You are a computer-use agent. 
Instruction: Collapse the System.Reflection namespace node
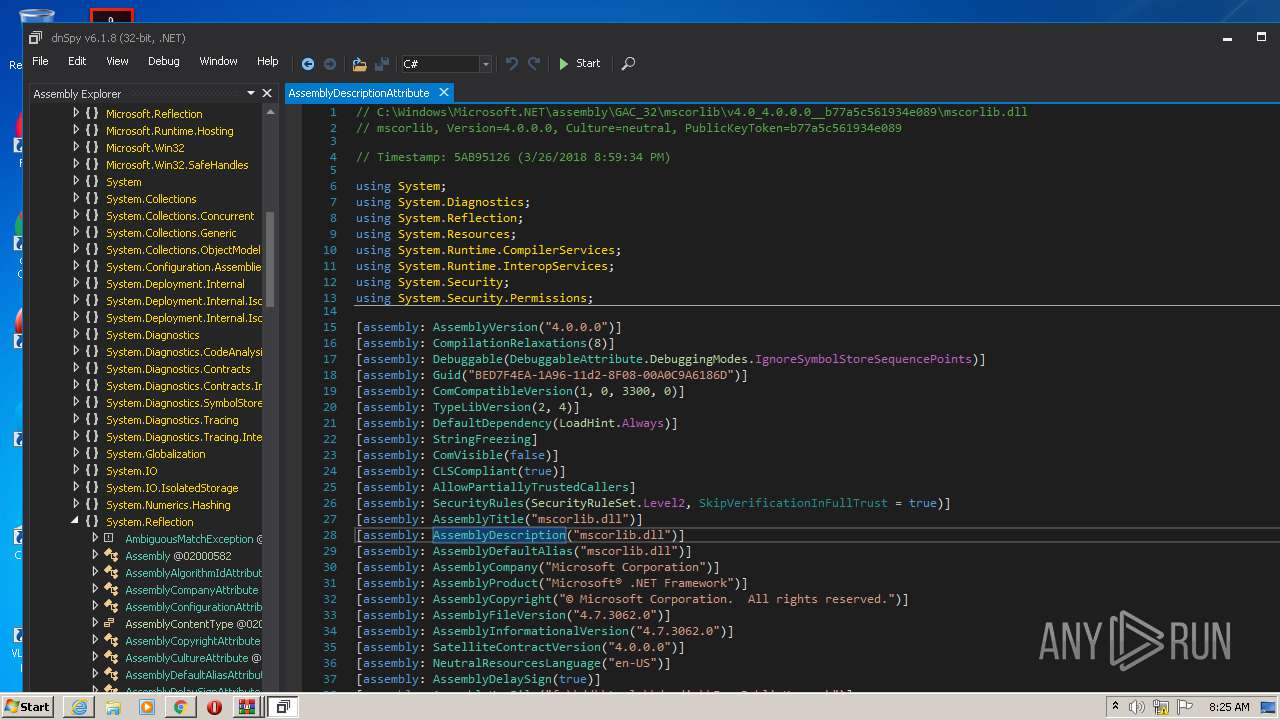point(76,522)
